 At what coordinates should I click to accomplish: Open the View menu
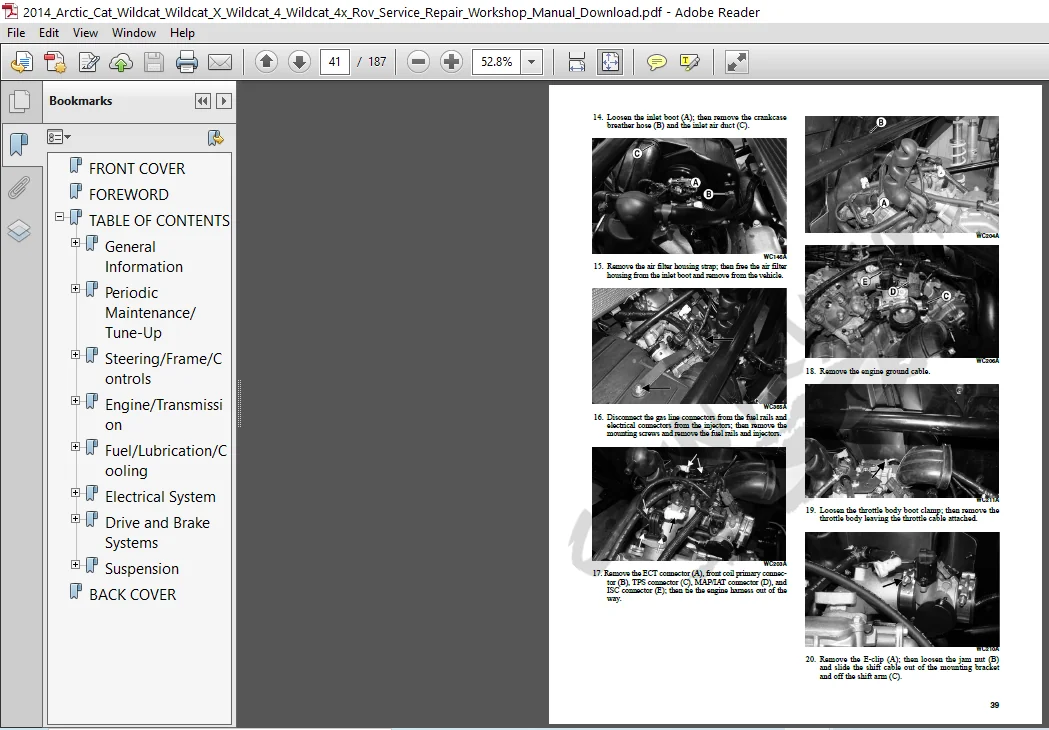coord(85,33)
